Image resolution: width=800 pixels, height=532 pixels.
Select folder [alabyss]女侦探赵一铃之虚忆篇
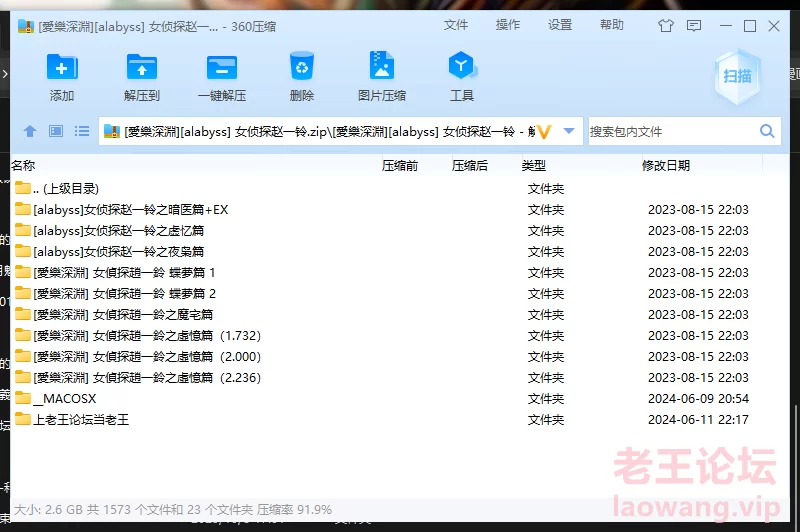399,231
